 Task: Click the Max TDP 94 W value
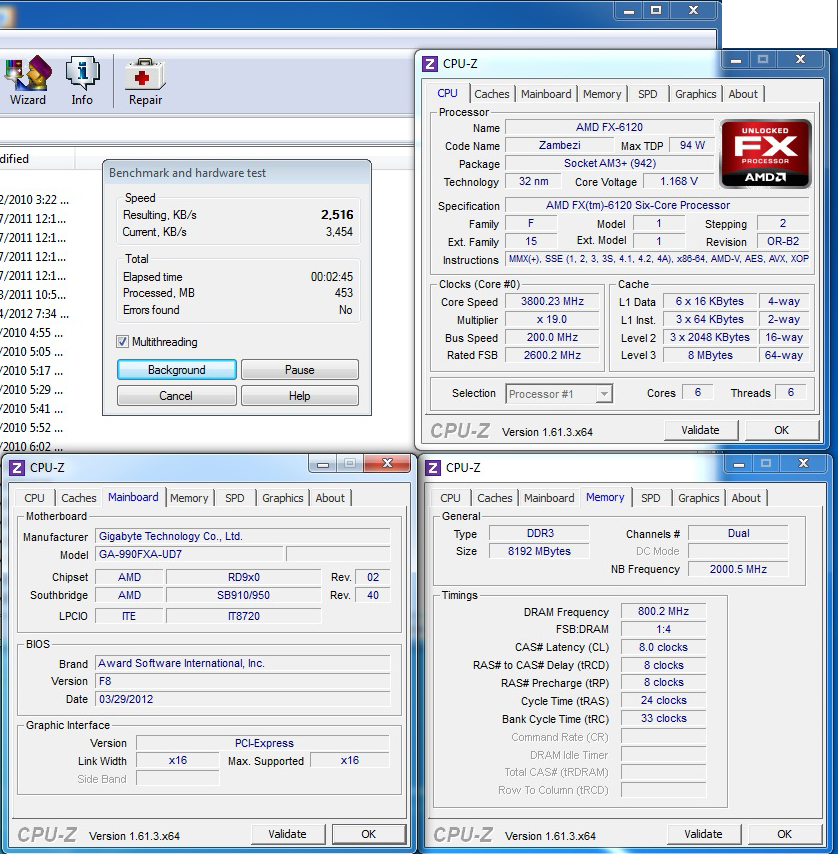pyautogui.click(x=692, y=145)
